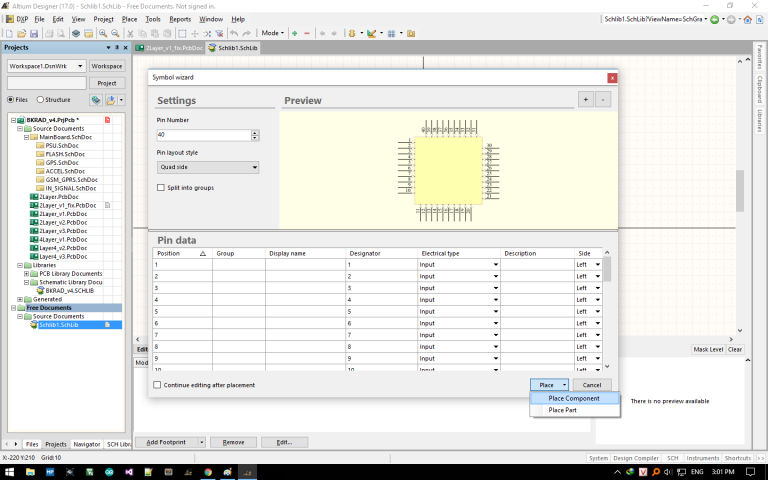Select the Structure radio button
768x480 pixels.
click(x=41, y=100)
